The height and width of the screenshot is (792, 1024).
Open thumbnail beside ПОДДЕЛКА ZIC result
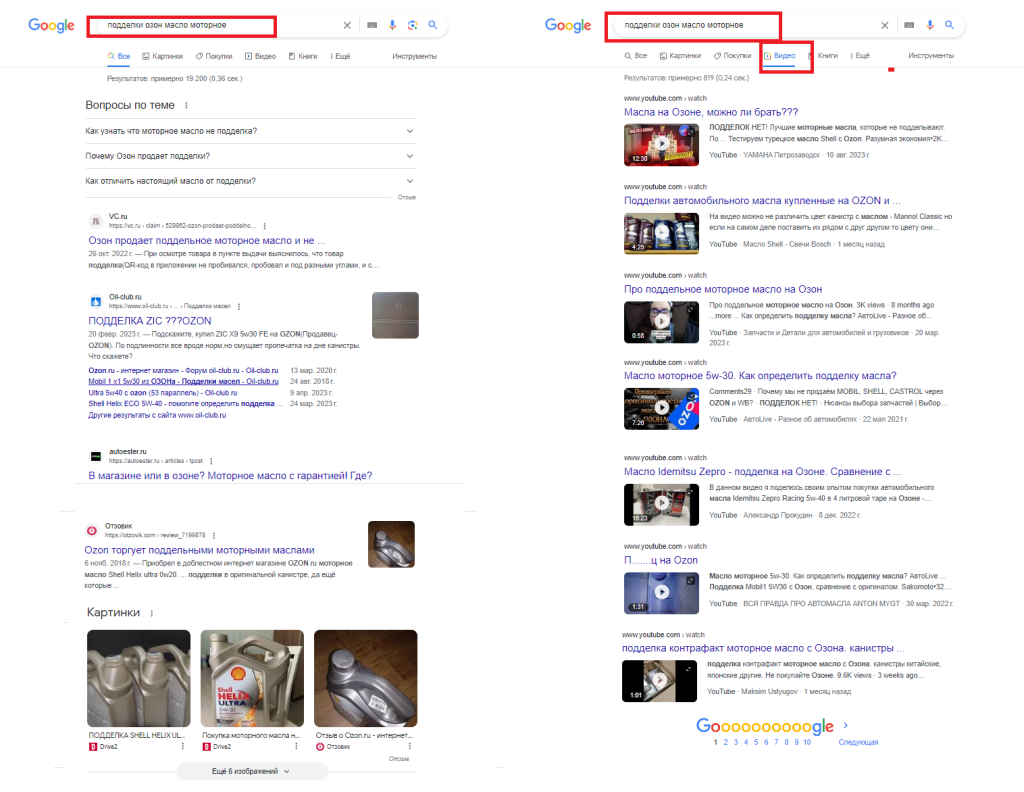tap(395, 315)
